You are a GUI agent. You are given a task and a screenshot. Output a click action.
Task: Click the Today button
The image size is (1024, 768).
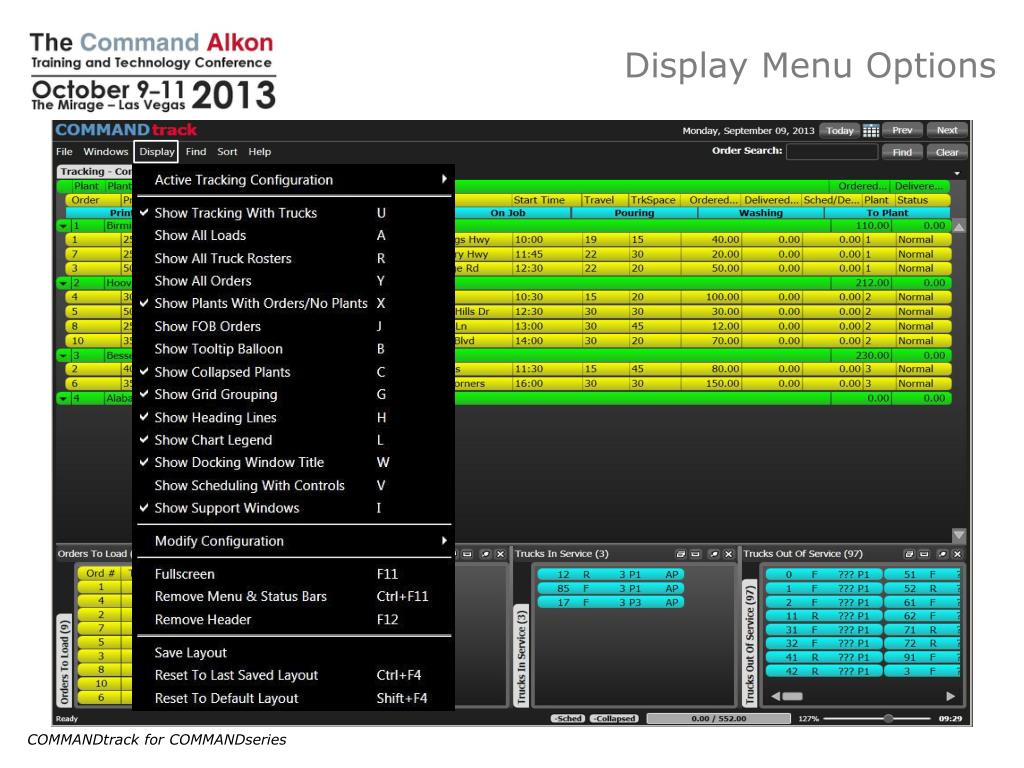[840, 131]
